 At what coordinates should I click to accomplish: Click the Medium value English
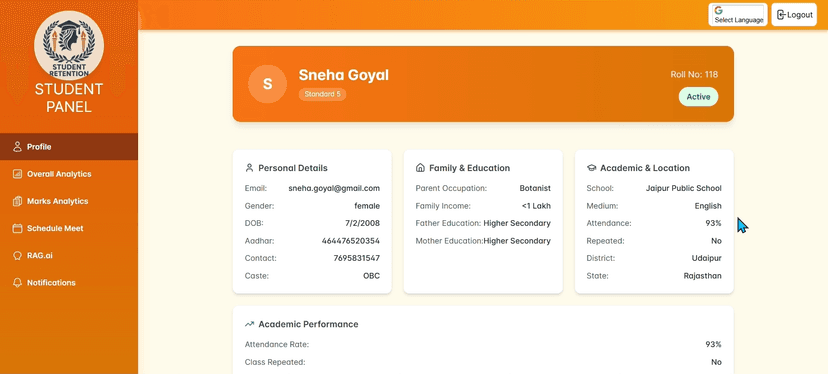click(x=708, y=206)
